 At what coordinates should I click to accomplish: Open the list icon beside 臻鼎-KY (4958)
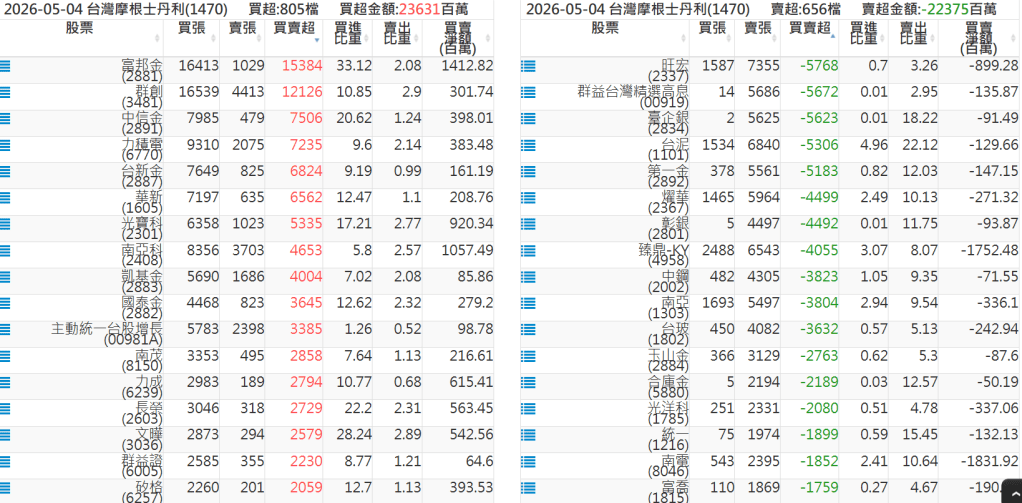click(x=528, y=250)
